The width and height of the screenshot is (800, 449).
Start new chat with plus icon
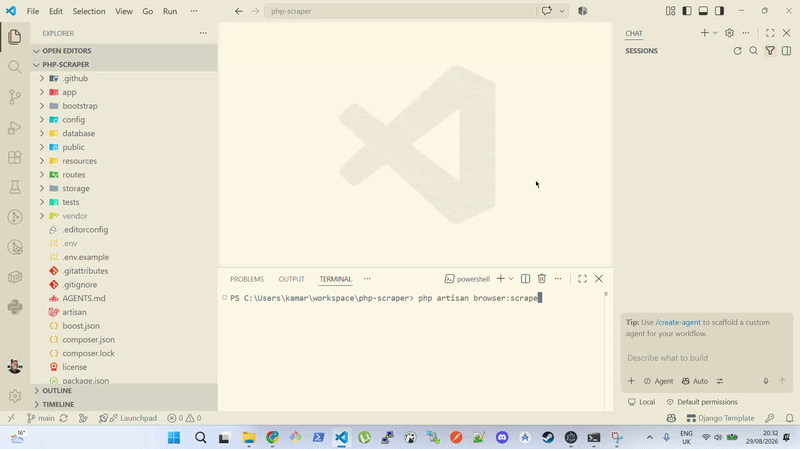[x=704, y=33]
